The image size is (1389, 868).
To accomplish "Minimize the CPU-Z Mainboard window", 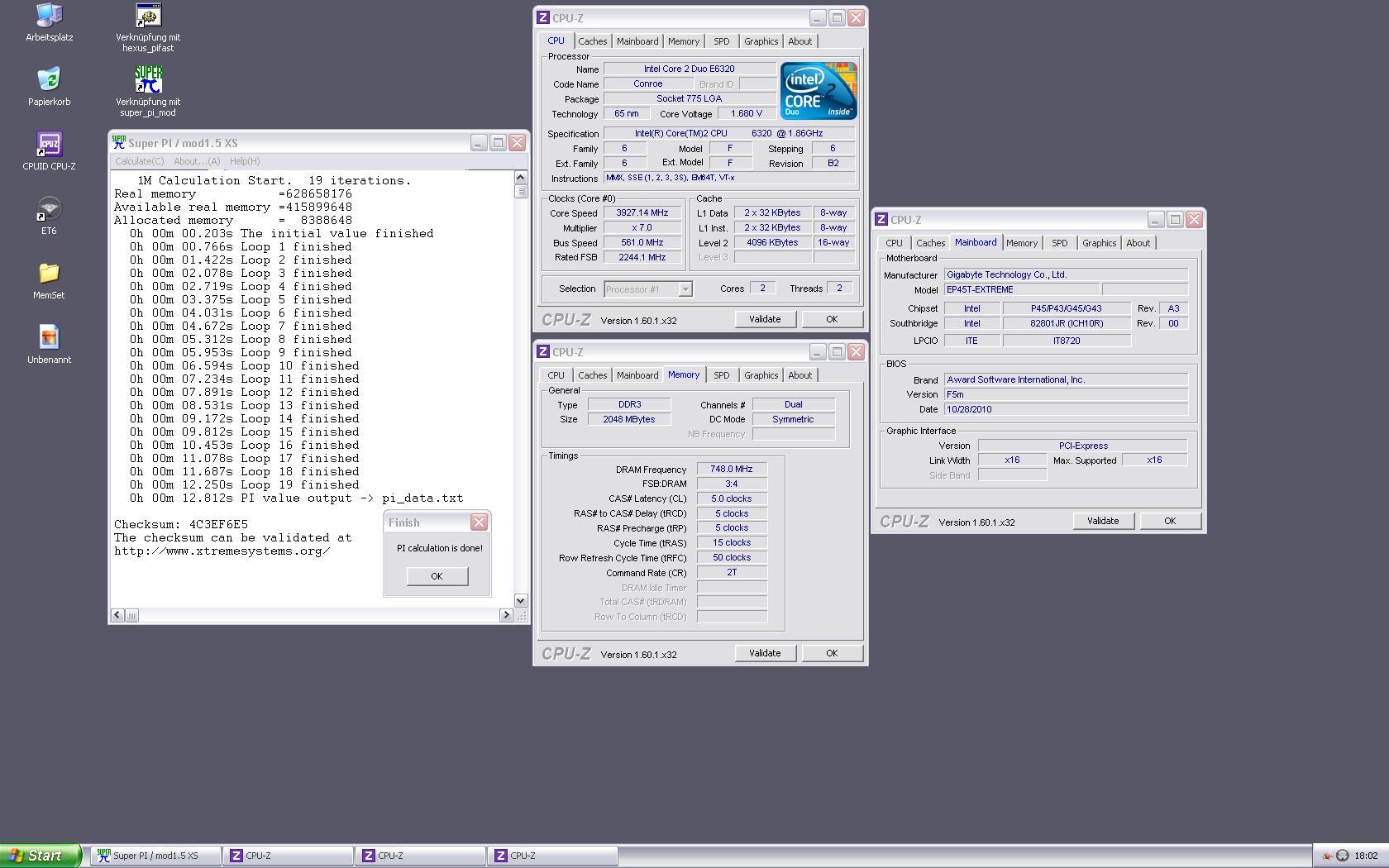I will pos(1155,219).
